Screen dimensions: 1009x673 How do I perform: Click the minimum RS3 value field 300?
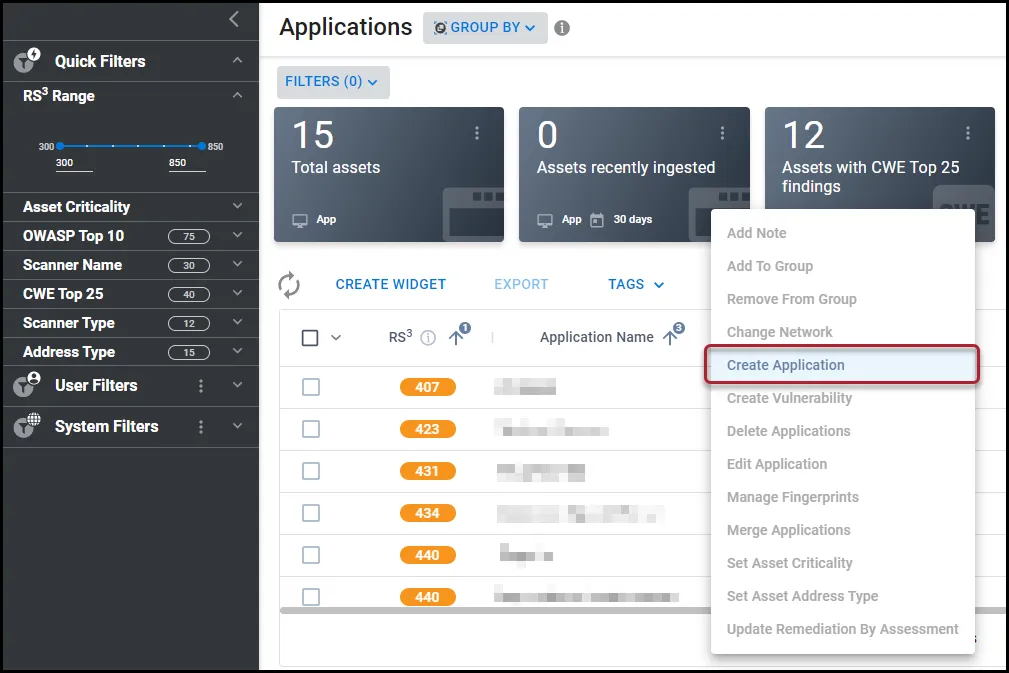[73, 163]
